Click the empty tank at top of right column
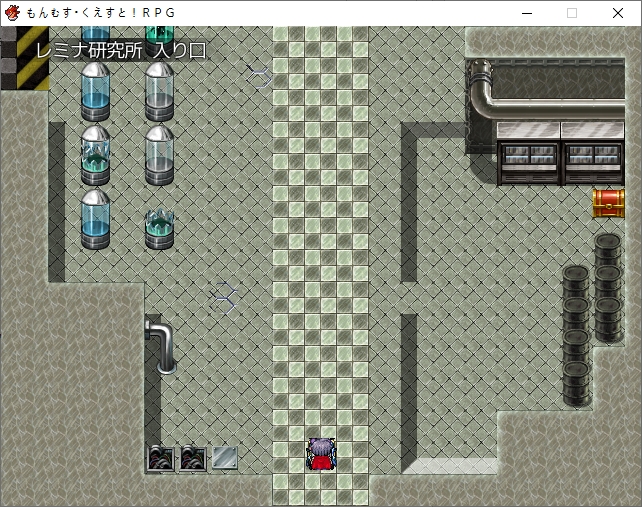Viewport: 642px width, 507px height. point(159,92)
